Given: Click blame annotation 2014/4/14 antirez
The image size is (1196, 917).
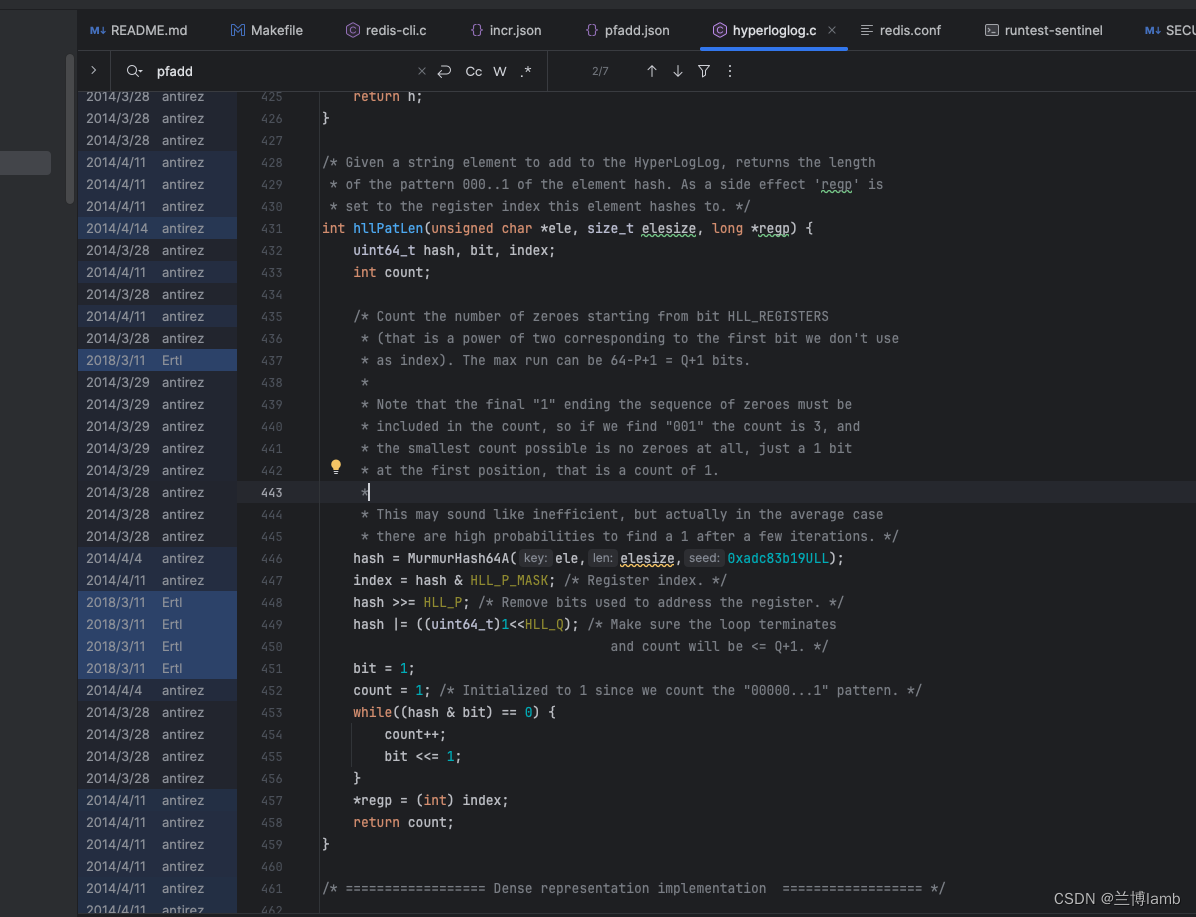Looking at the screenshot, I should pyautogui.click(x=157, y=228).
